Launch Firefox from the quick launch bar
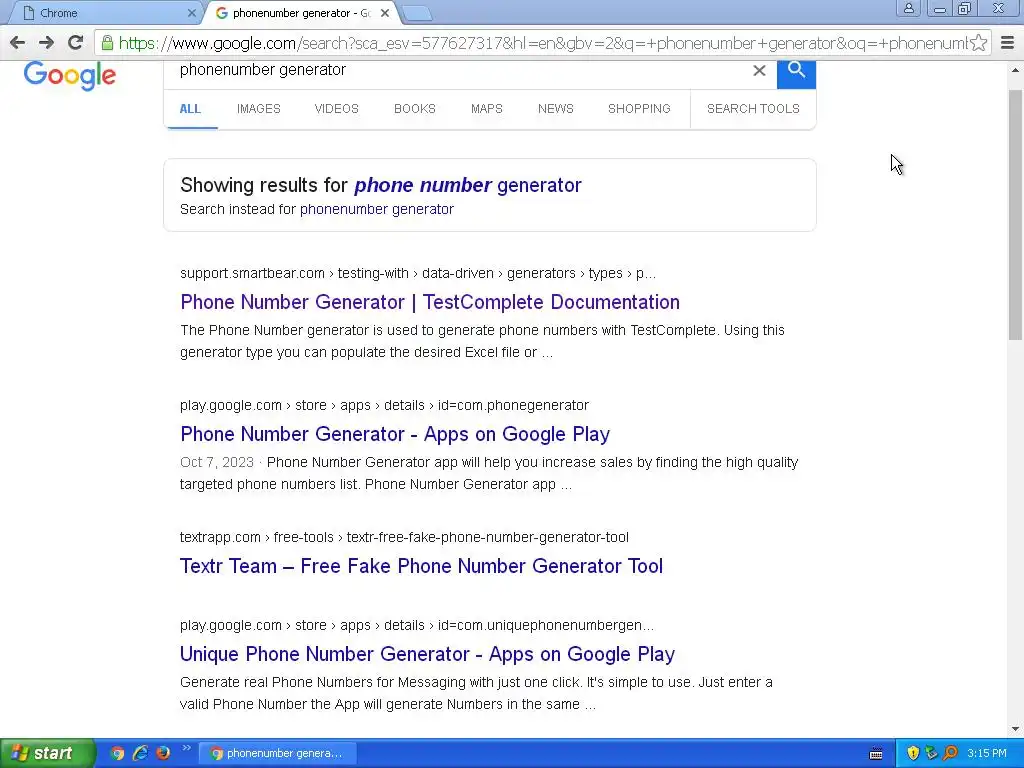1024x768 pixels. click(163, 753)
